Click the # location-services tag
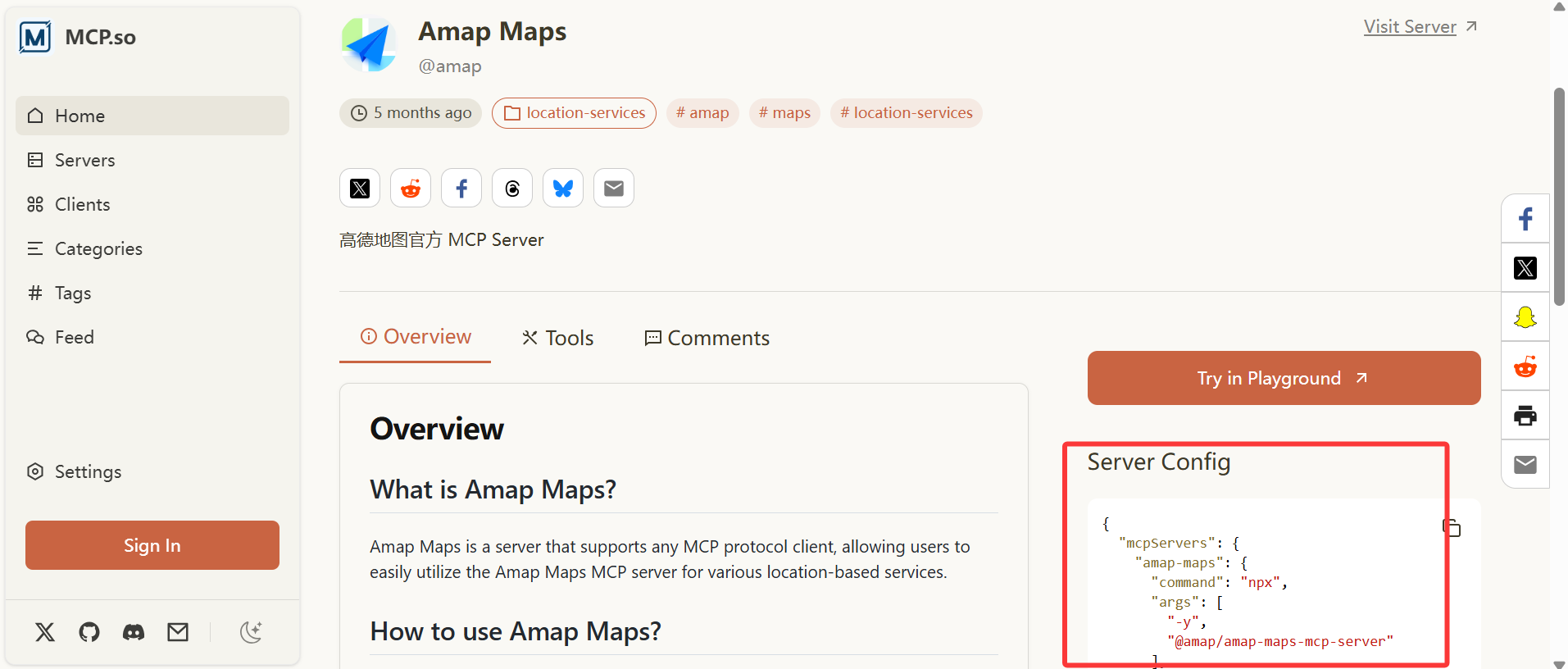This screenshot has height=669, width=1568. (x=907, y=113)
